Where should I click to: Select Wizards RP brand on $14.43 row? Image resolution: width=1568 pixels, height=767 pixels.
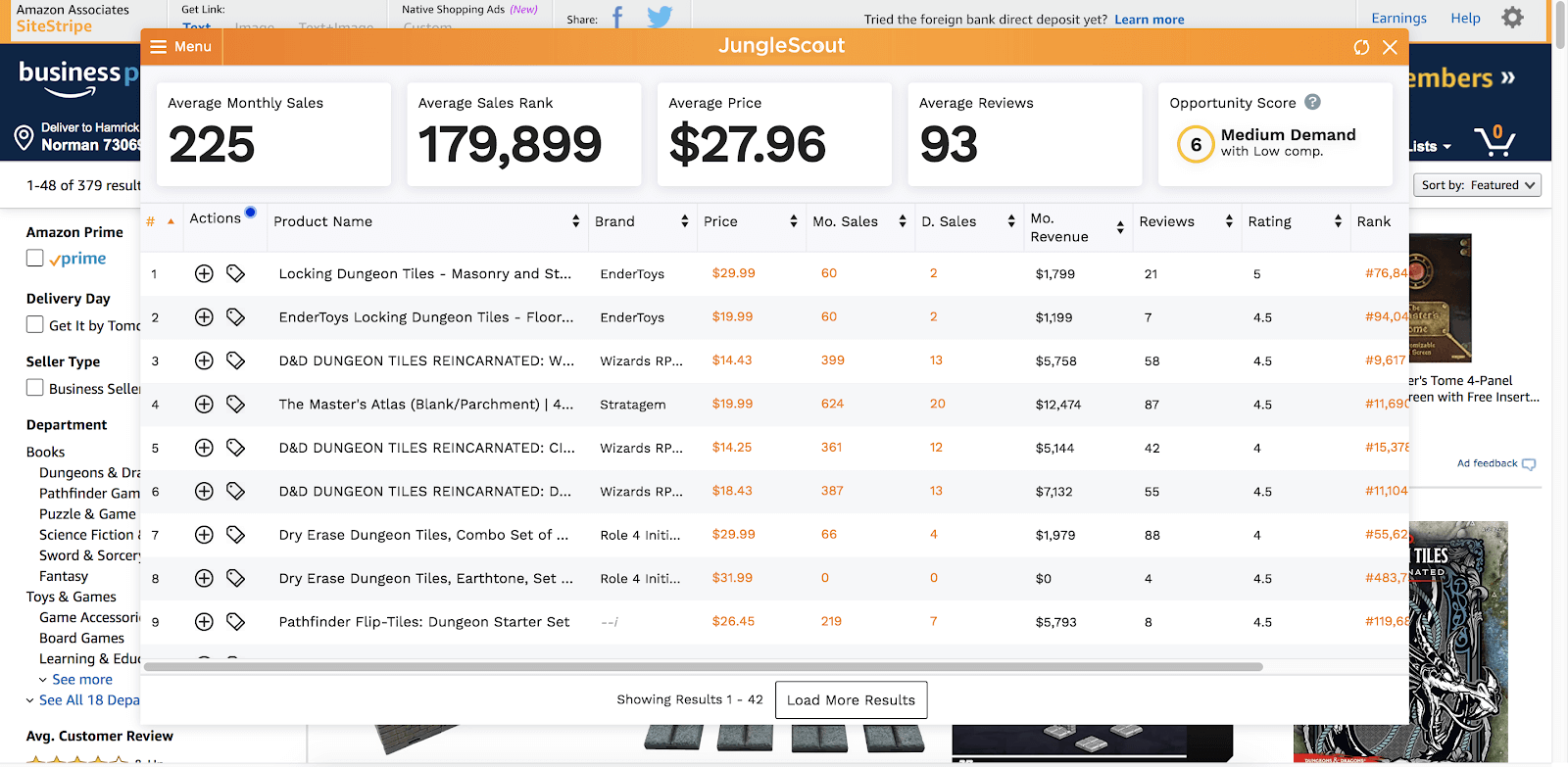click(x=641, y=360)
